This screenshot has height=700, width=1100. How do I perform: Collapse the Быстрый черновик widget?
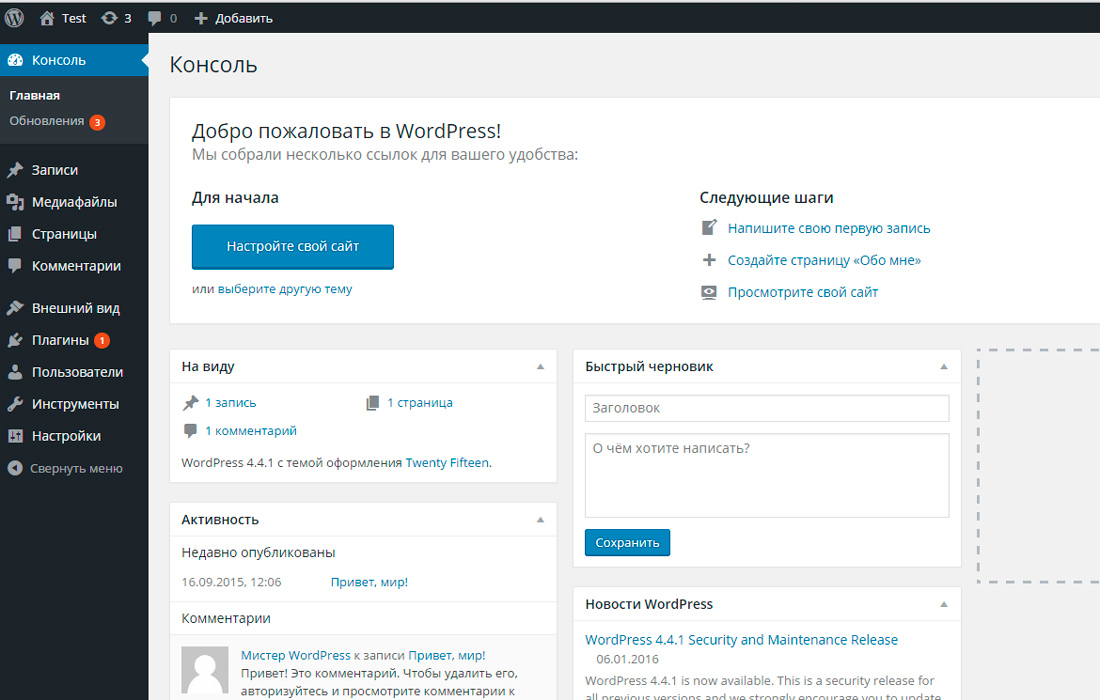(944, 367)
